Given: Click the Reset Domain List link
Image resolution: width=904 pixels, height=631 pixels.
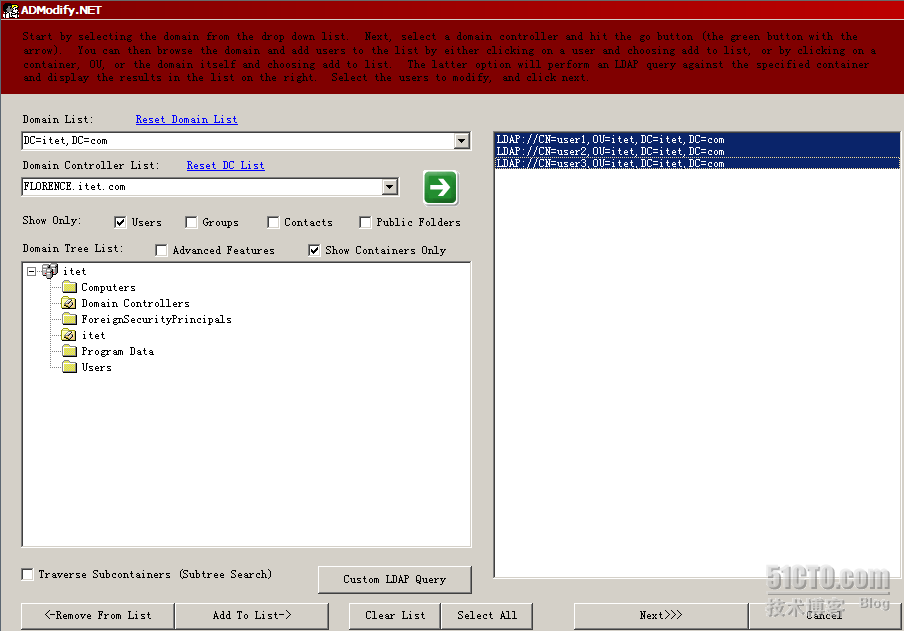Looking at the screenshot, I should tap(186, 119).
